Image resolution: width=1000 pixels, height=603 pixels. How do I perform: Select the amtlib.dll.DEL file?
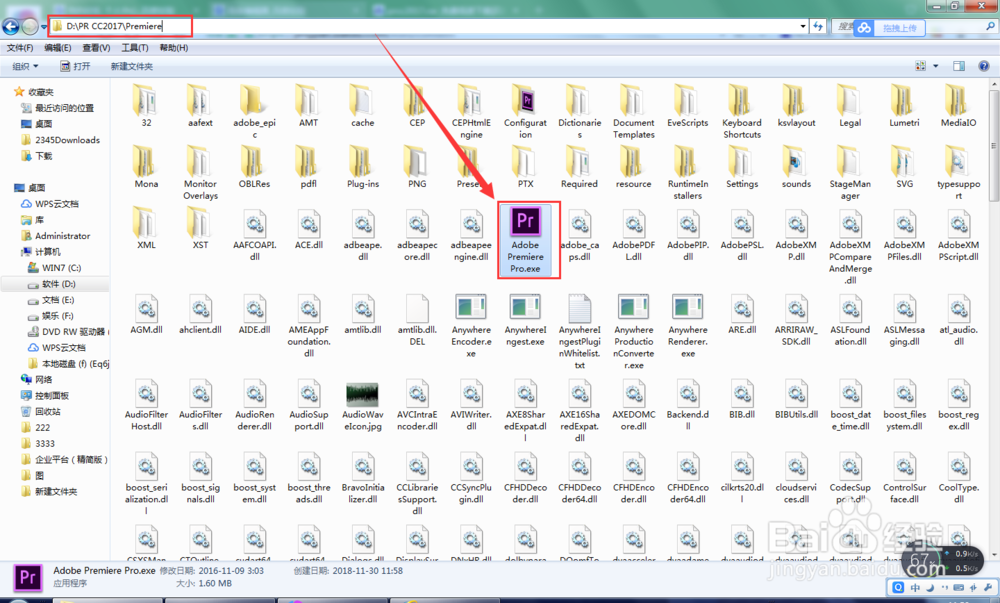pos(417,320)
